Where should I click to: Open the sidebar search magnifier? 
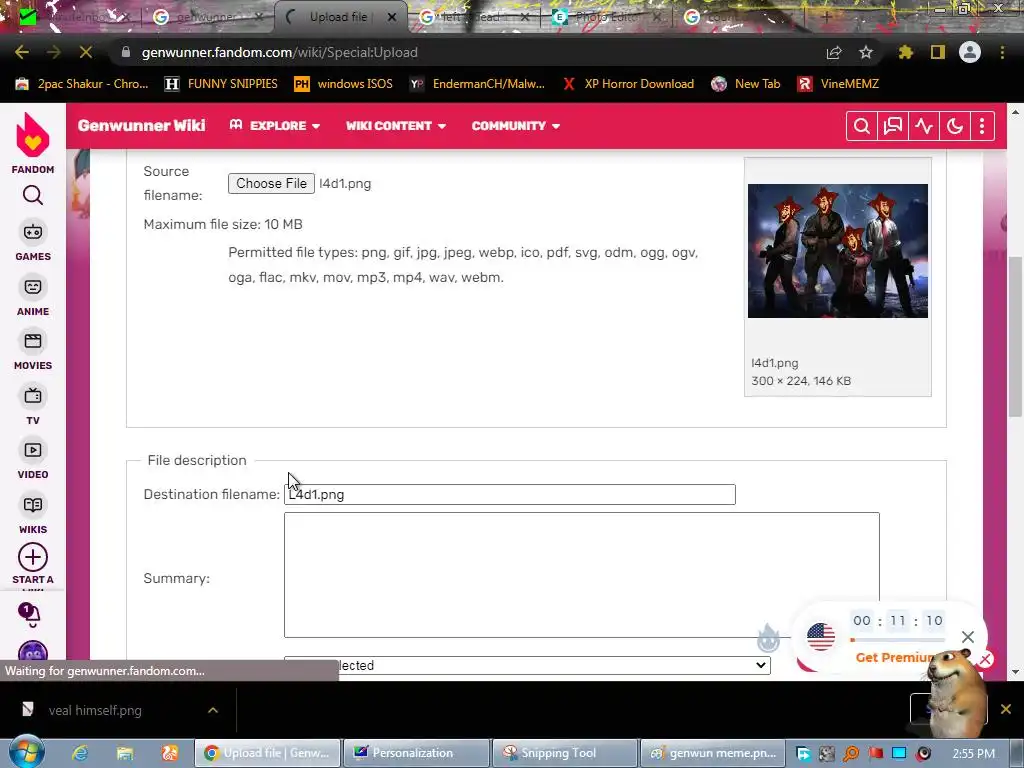[x=33, y=195]
